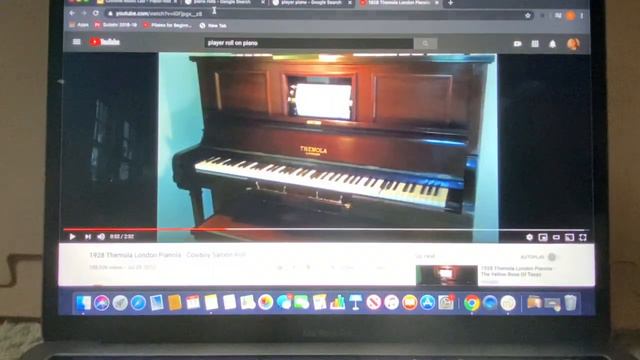
Task: Open the Apps bookmark
Action: 79,25
